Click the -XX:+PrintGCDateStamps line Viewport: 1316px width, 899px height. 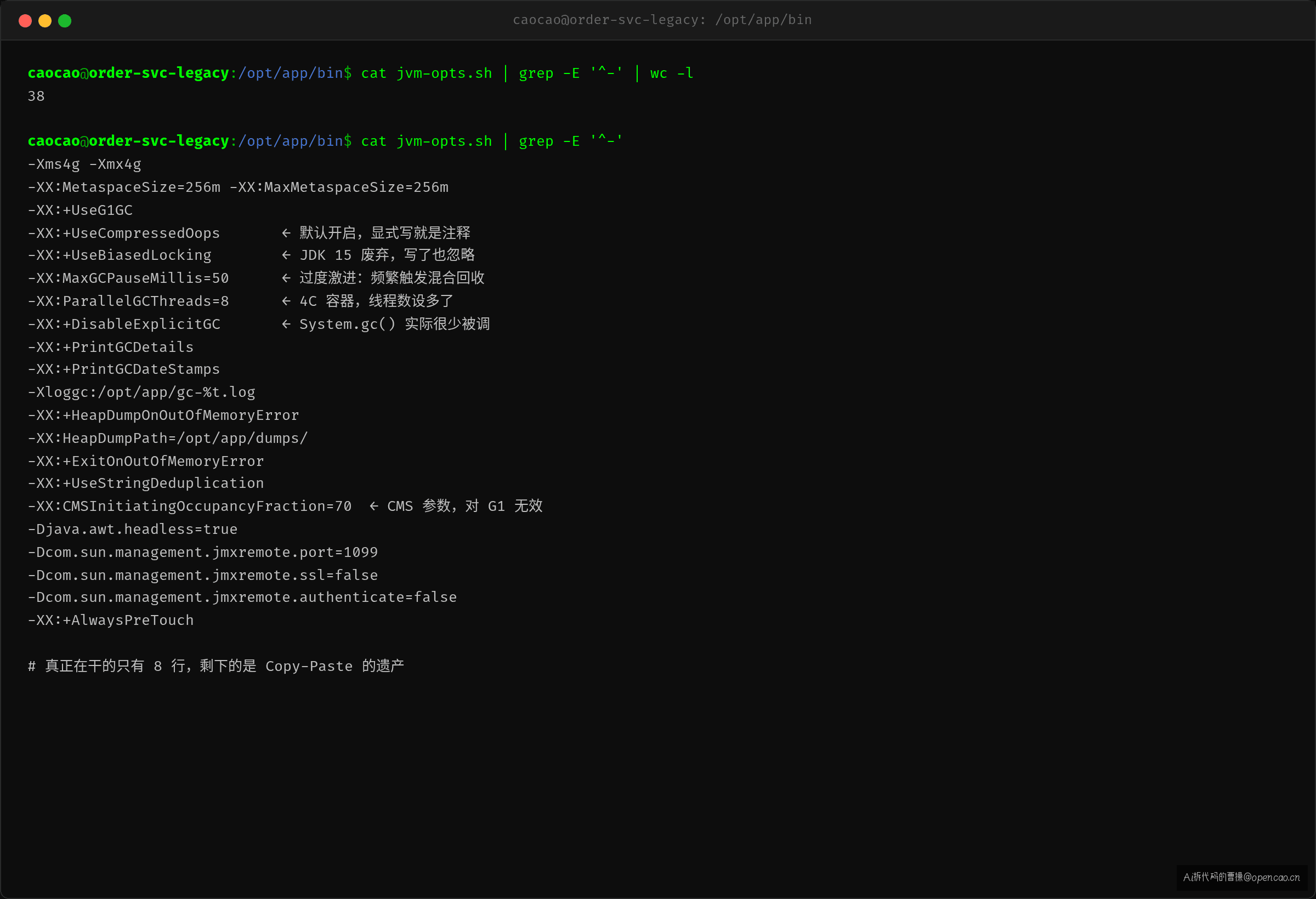tap(123, 369)
